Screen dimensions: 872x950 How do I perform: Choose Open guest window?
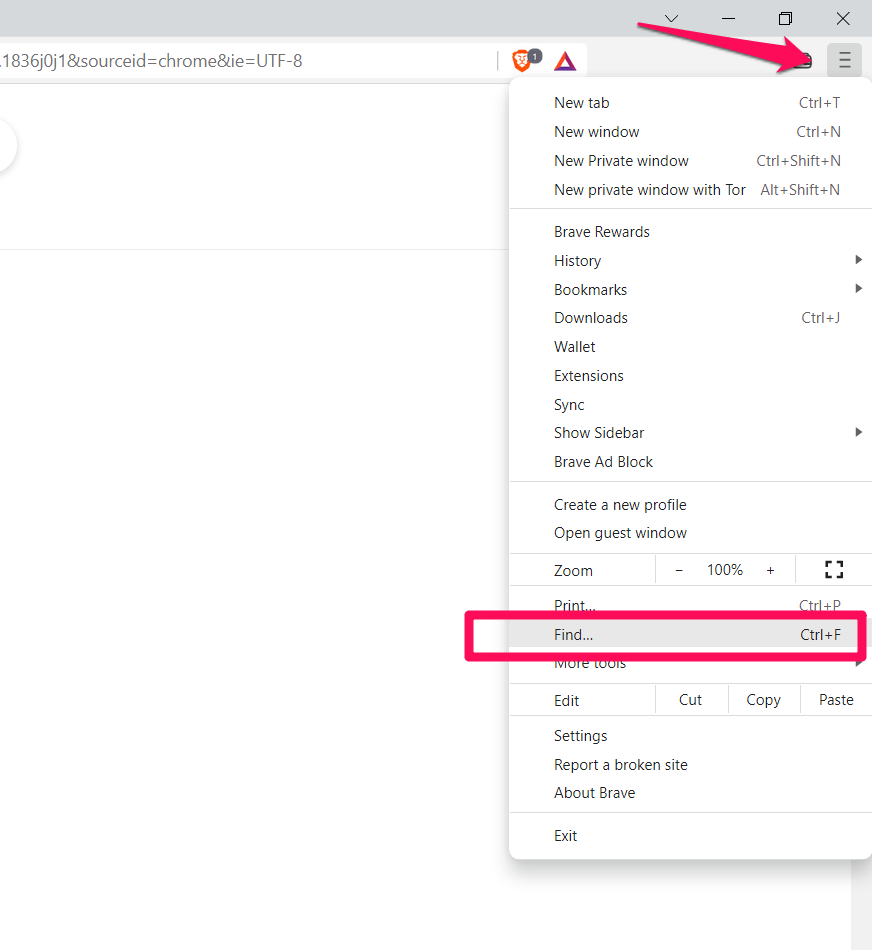[691, 533]
